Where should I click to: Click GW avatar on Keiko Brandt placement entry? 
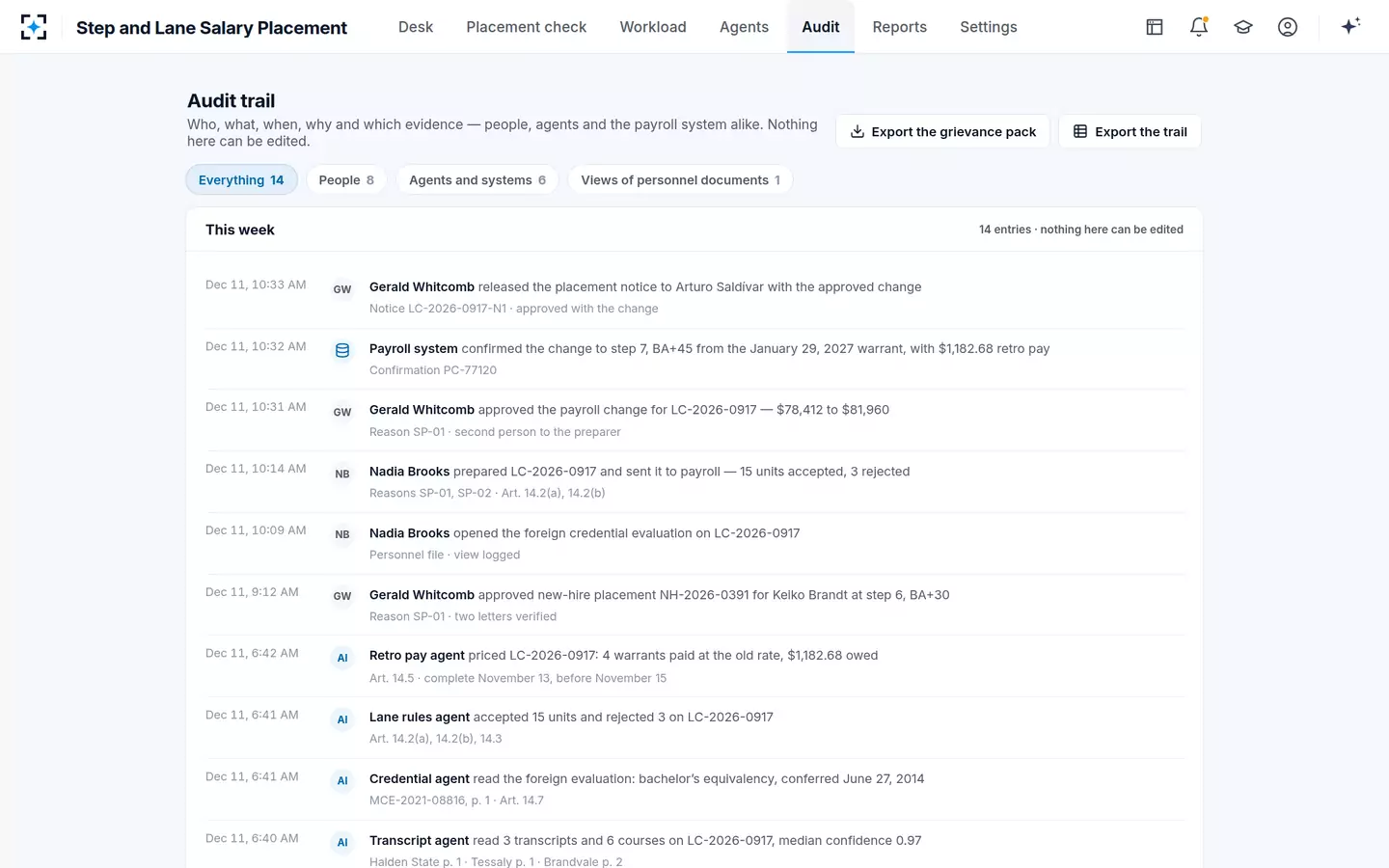(342, 596)
